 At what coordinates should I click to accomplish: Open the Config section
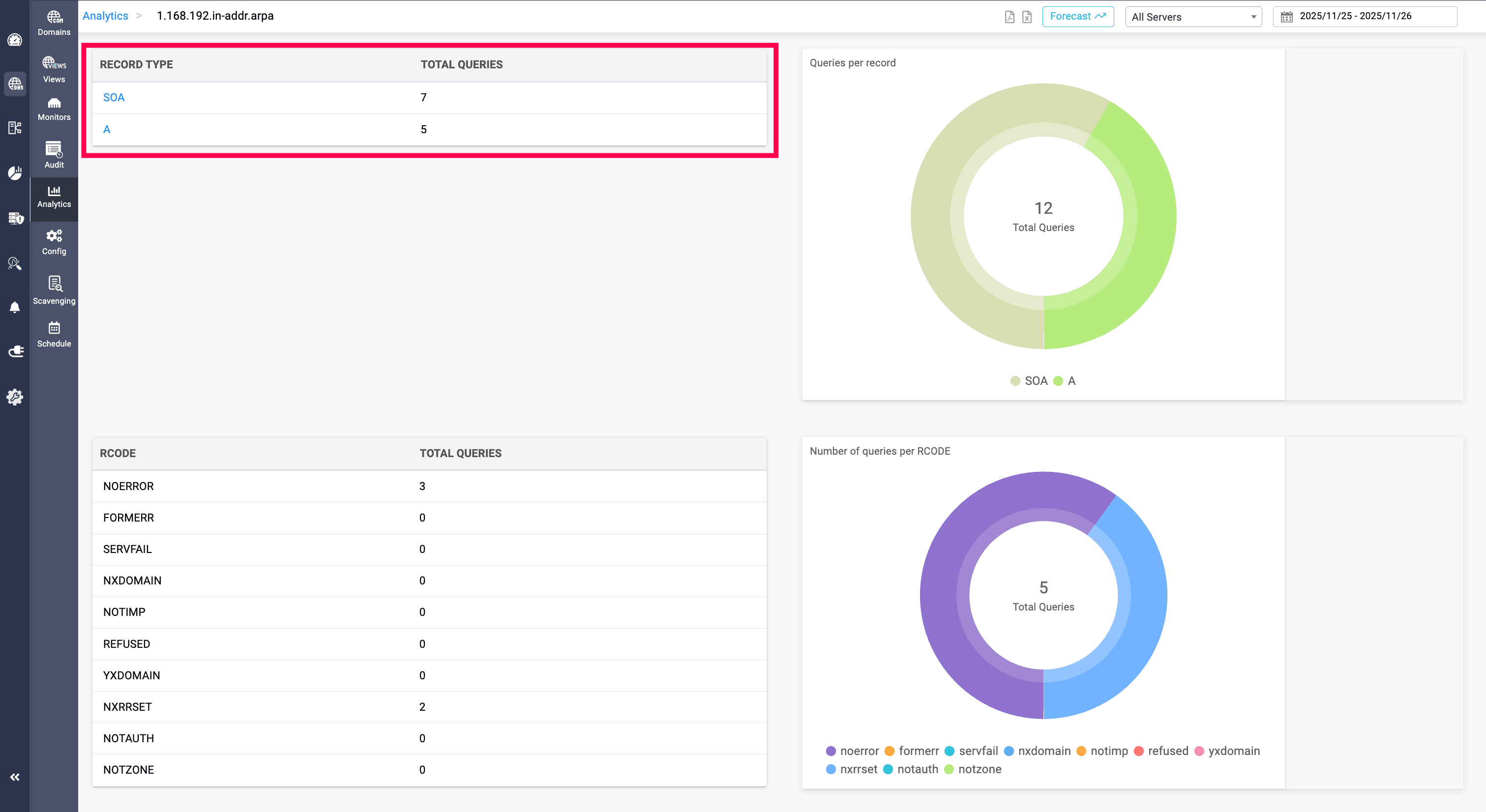coord(54,242)
